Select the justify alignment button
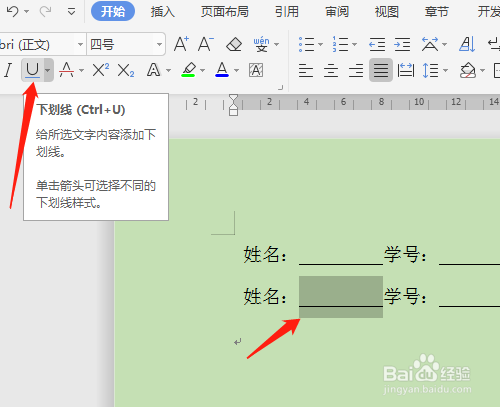 [x=381, y=70]
